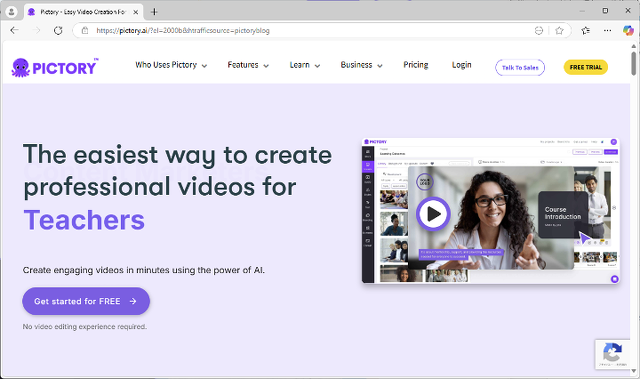The image size is (640, 379).
Task: Open the Pricing page
Action: tap(416, 65)
